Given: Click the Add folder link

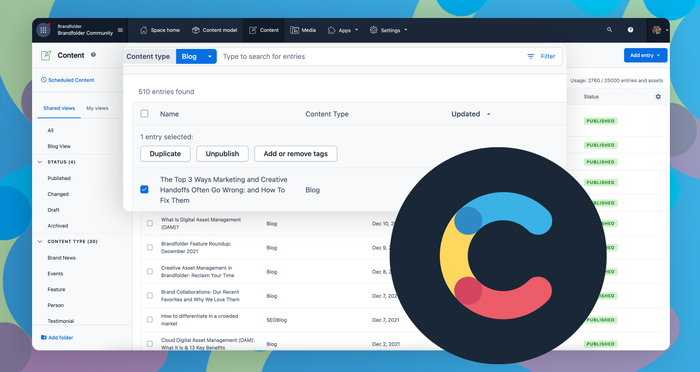Looking at the screenshot, I should point(57,338).
